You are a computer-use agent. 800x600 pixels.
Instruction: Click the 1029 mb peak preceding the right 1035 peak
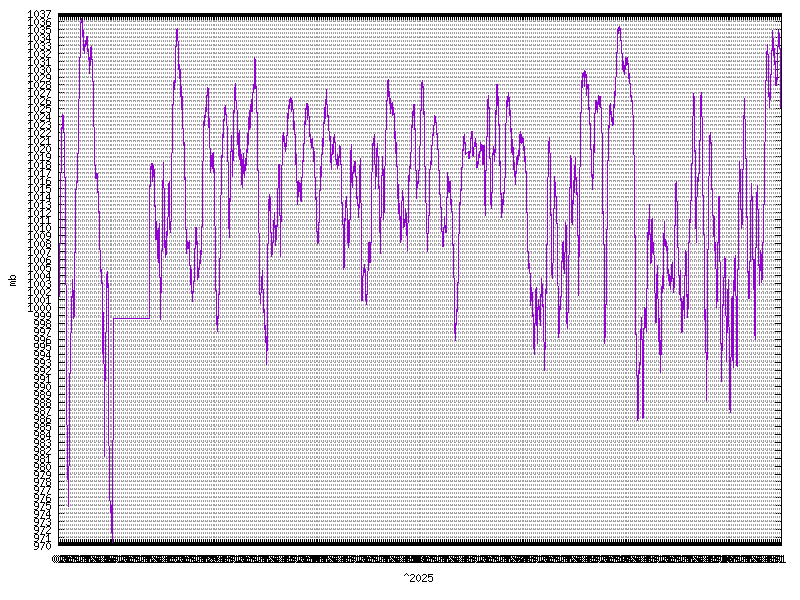point(584,72)
